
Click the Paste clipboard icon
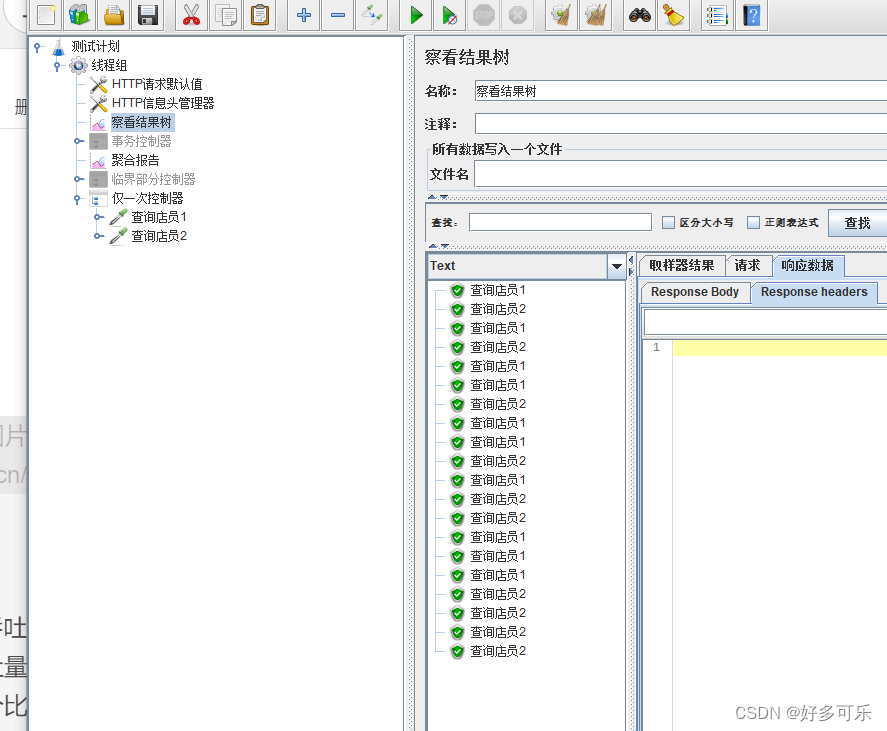(260, 15)
